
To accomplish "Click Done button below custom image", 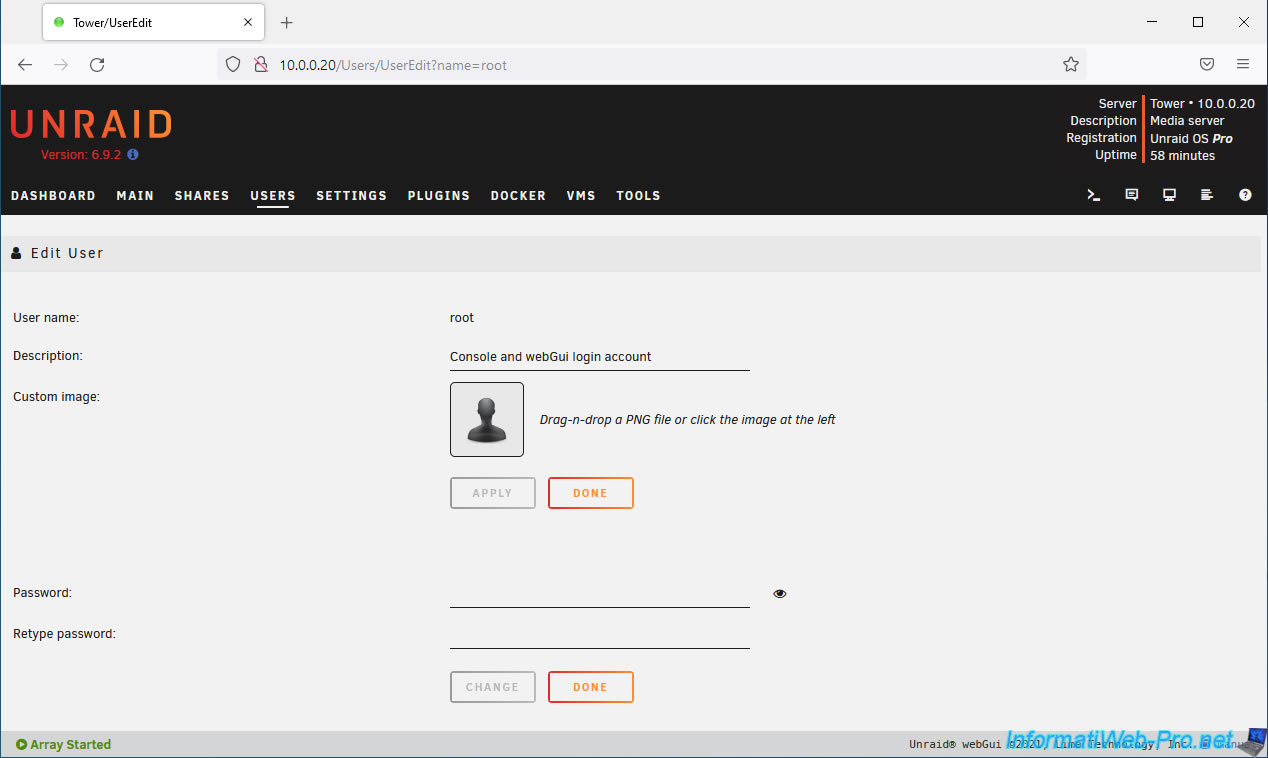I will (x=590, y=493).
